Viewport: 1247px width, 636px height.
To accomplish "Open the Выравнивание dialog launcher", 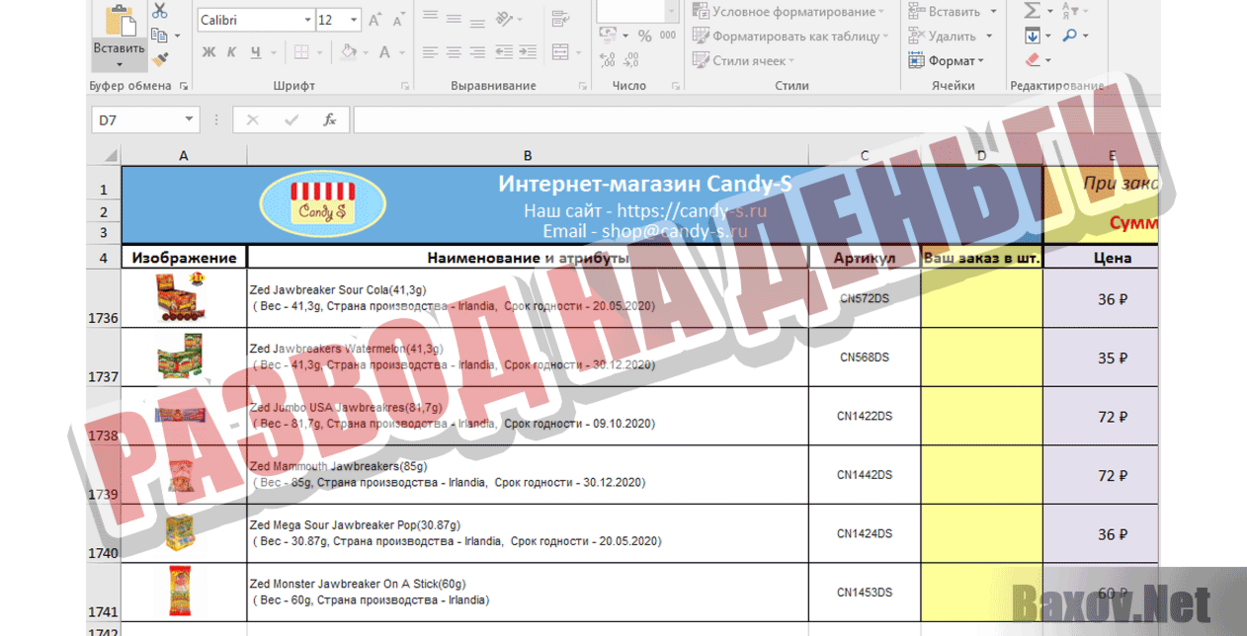I will [x=585, y=87].
